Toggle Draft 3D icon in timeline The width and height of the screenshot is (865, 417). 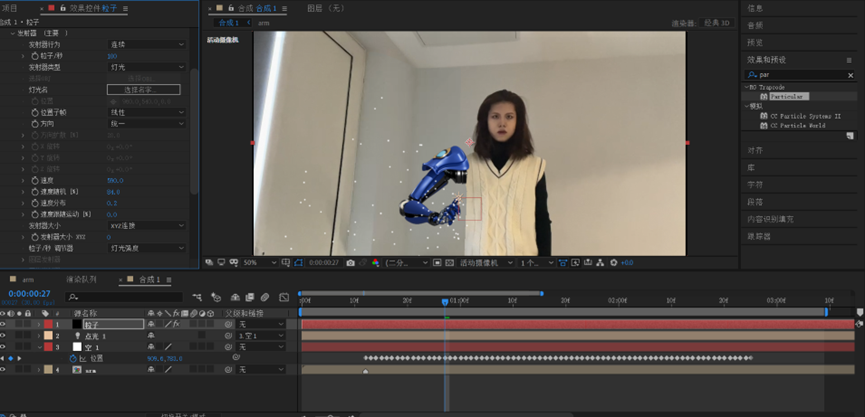click(216, 297)
